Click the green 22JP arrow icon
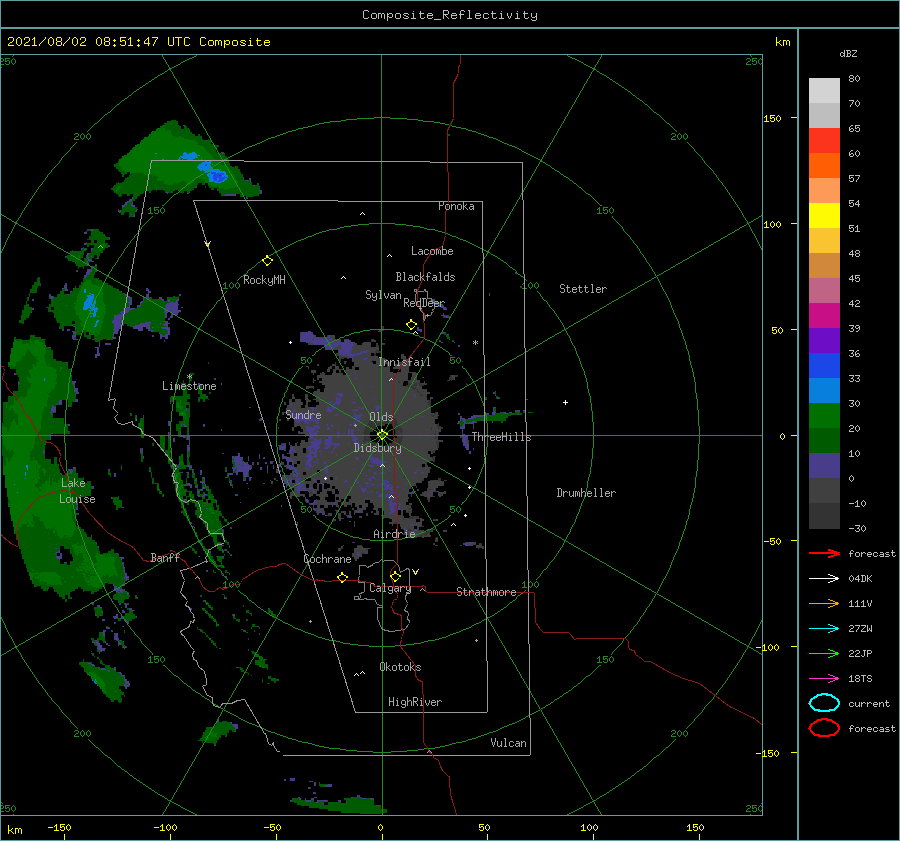The height and width of the screenshot is (841, 900). click(824, 653)
